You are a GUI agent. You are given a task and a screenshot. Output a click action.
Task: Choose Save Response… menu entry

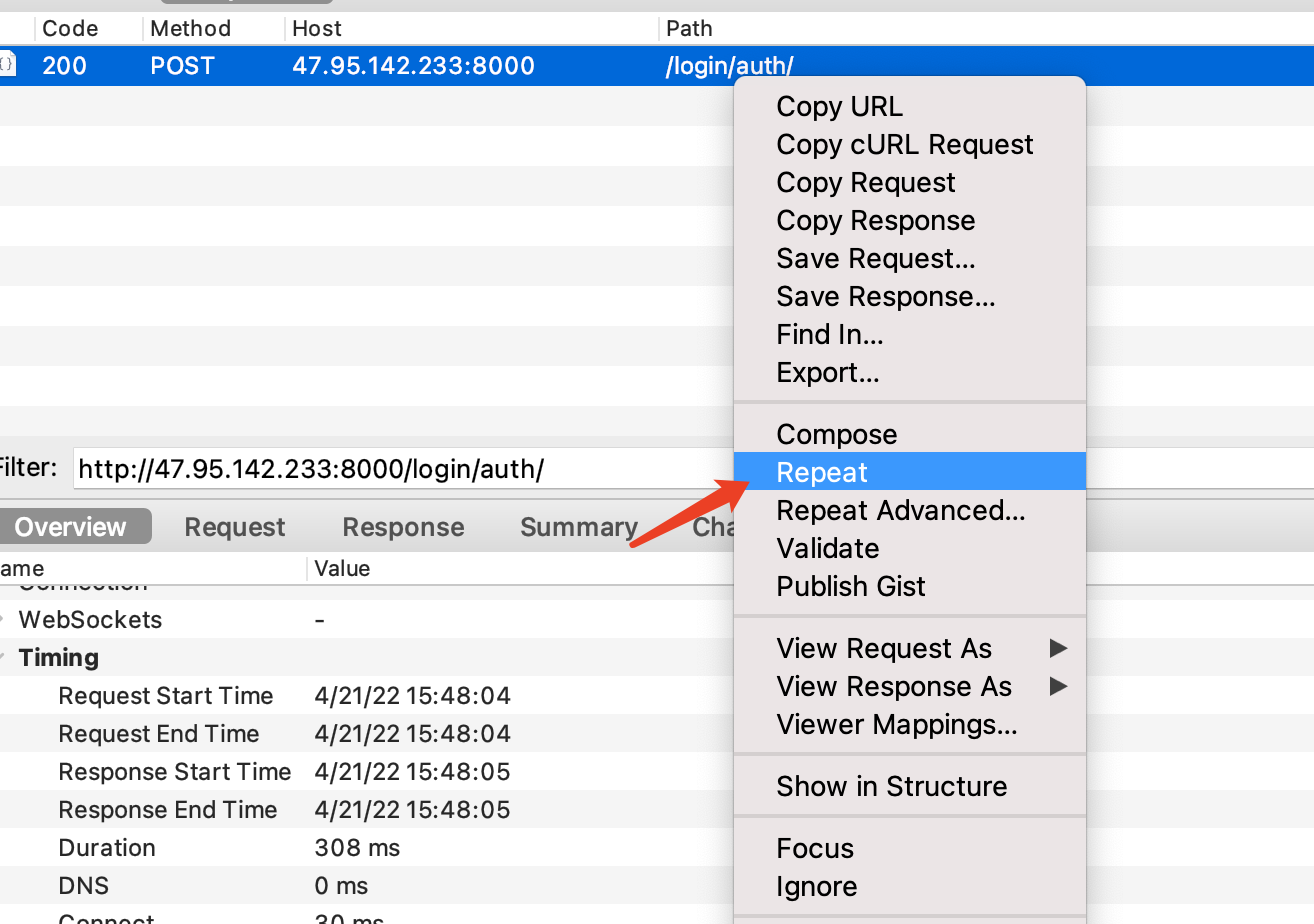[885, 297]
